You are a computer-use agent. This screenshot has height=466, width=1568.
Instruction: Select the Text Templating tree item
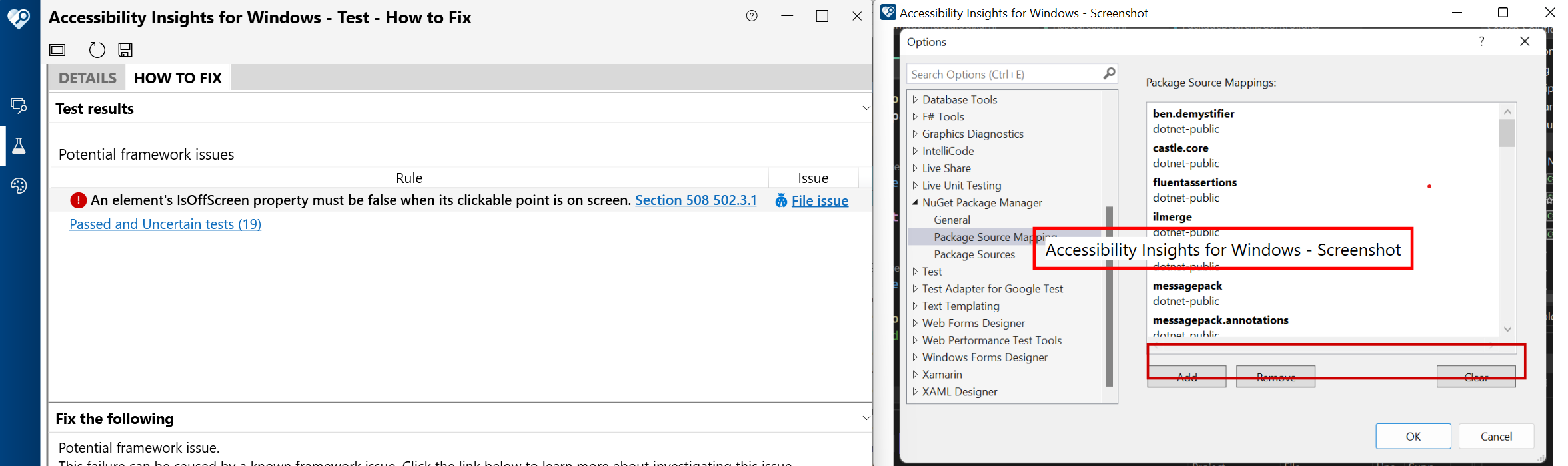click(960, 306)
